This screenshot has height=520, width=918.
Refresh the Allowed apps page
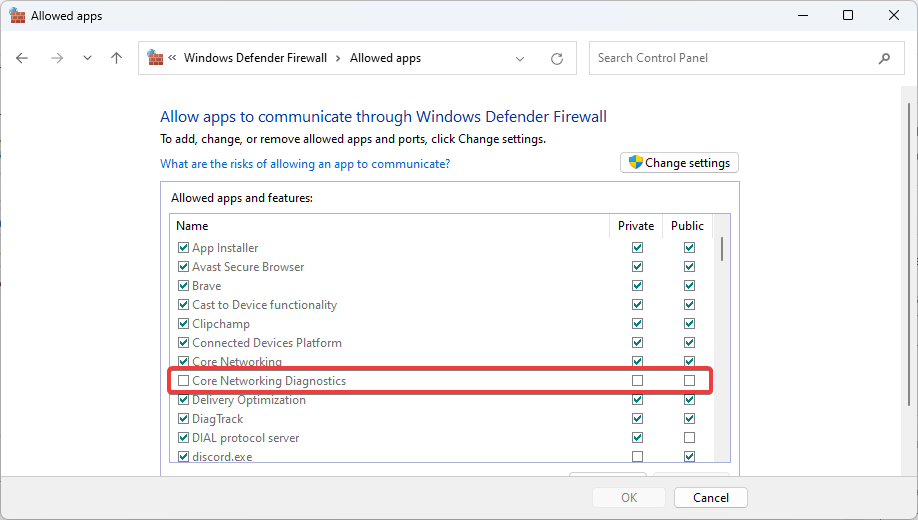[x=557, y=59]
